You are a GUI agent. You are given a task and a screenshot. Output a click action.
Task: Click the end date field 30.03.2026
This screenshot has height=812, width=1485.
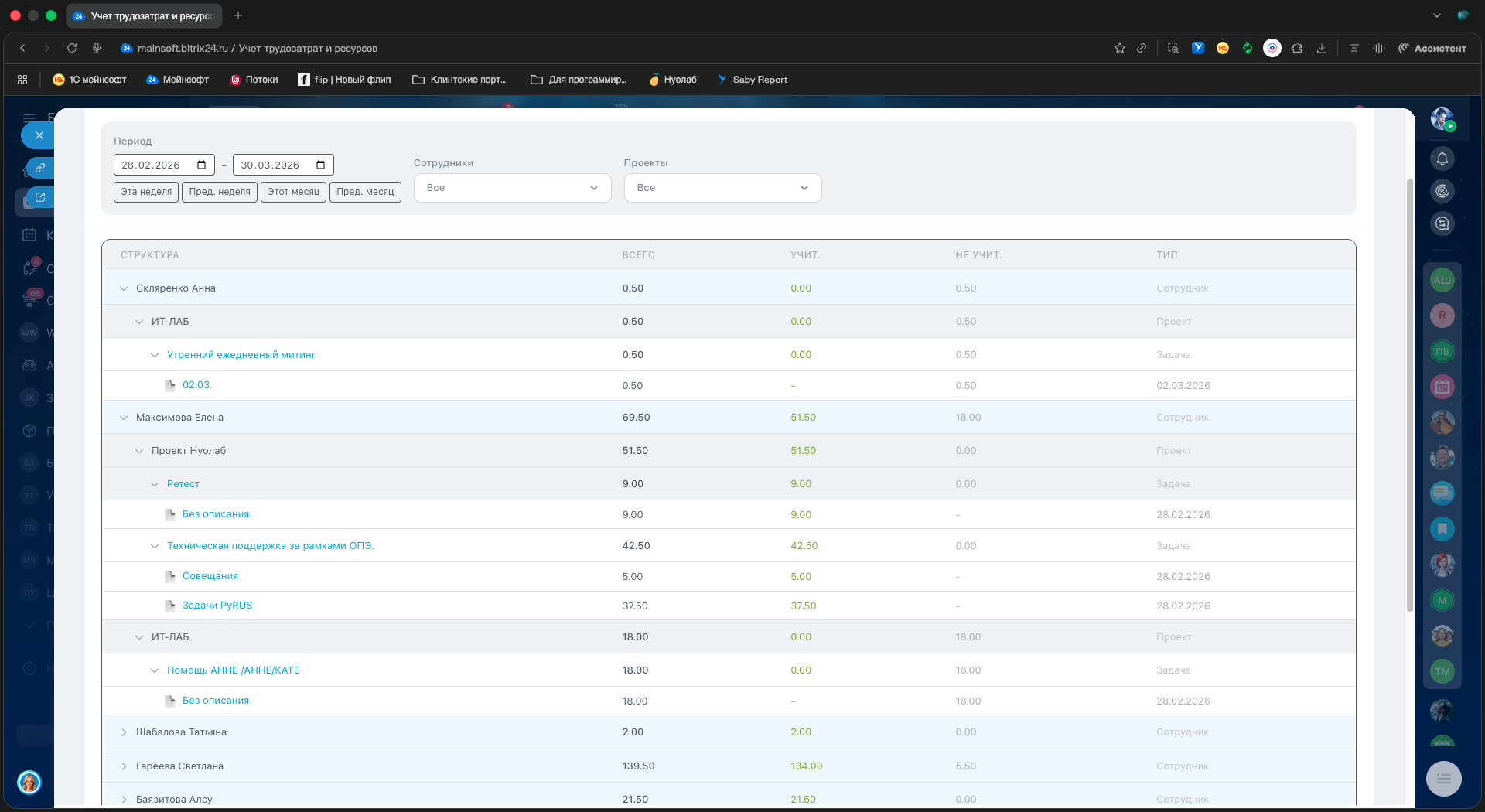coord(271,165)
